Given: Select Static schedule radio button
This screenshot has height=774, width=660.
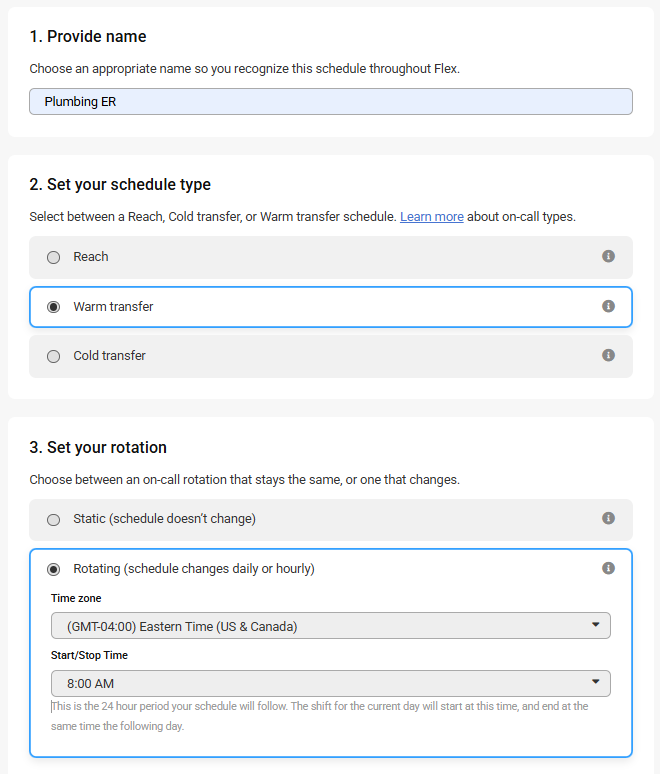Looking at the screenshot, I should (54, 520).
